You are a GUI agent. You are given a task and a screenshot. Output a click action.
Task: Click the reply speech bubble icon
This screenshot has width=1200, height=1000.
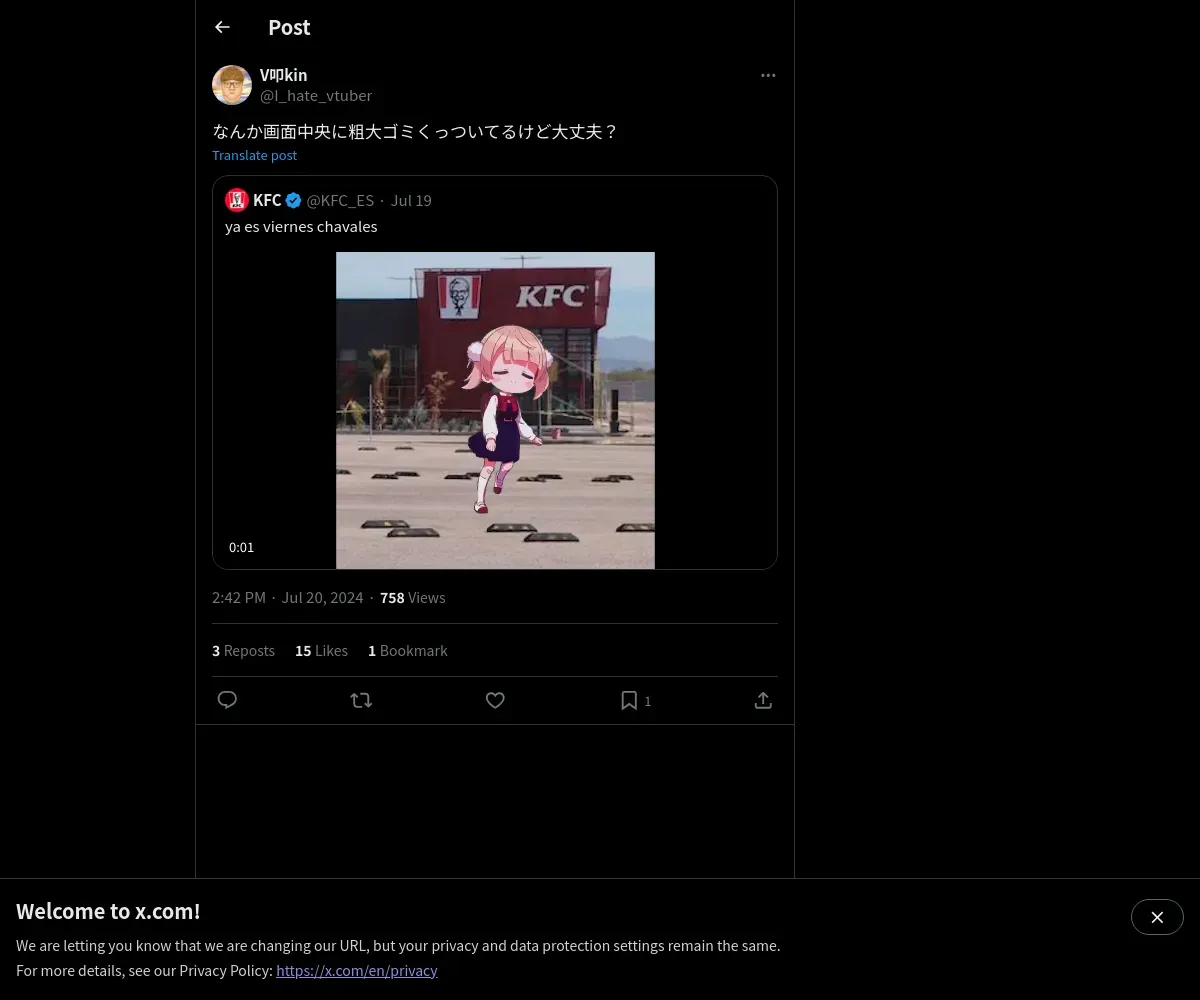click(227, 700)
